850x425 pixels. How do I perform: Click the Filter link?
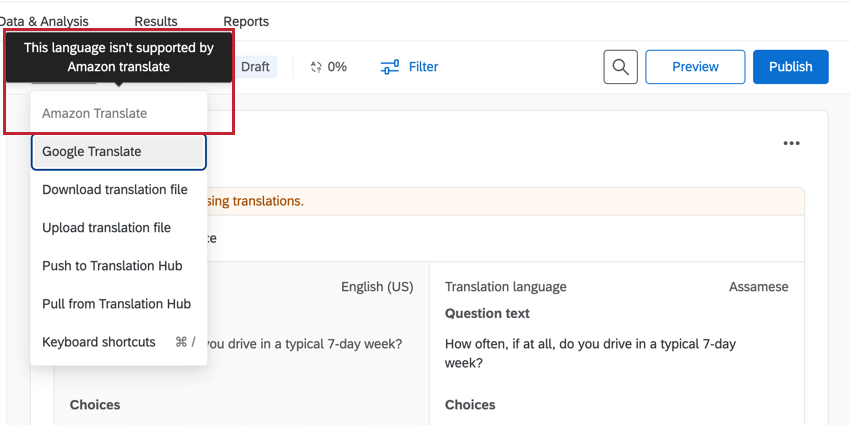(423, 67)
